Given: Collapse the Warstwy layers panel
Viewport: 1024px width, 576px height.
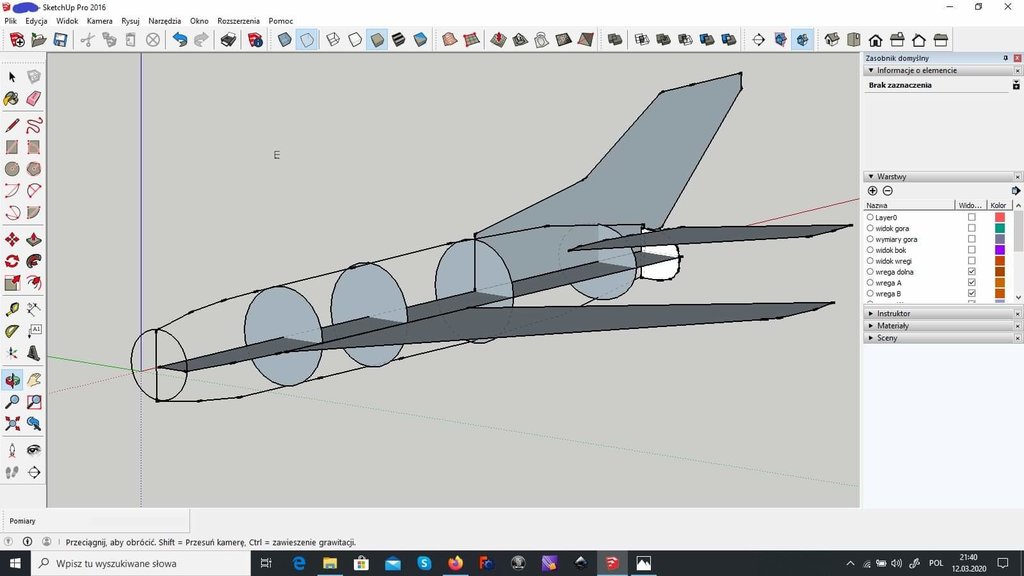Looking at the screenshot, I should (871, 176).
